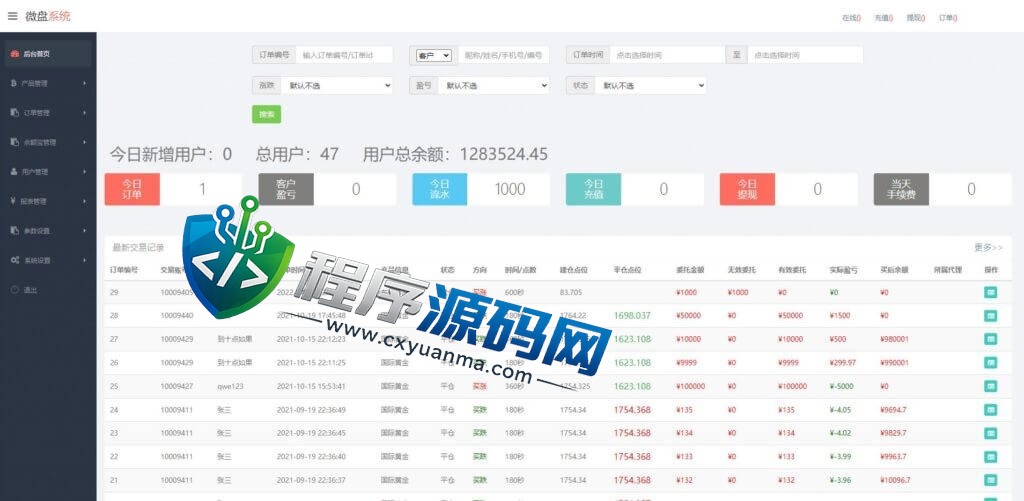
Task: Click the red 今日提现 stat tile
Action: click(x=747, y=189)
